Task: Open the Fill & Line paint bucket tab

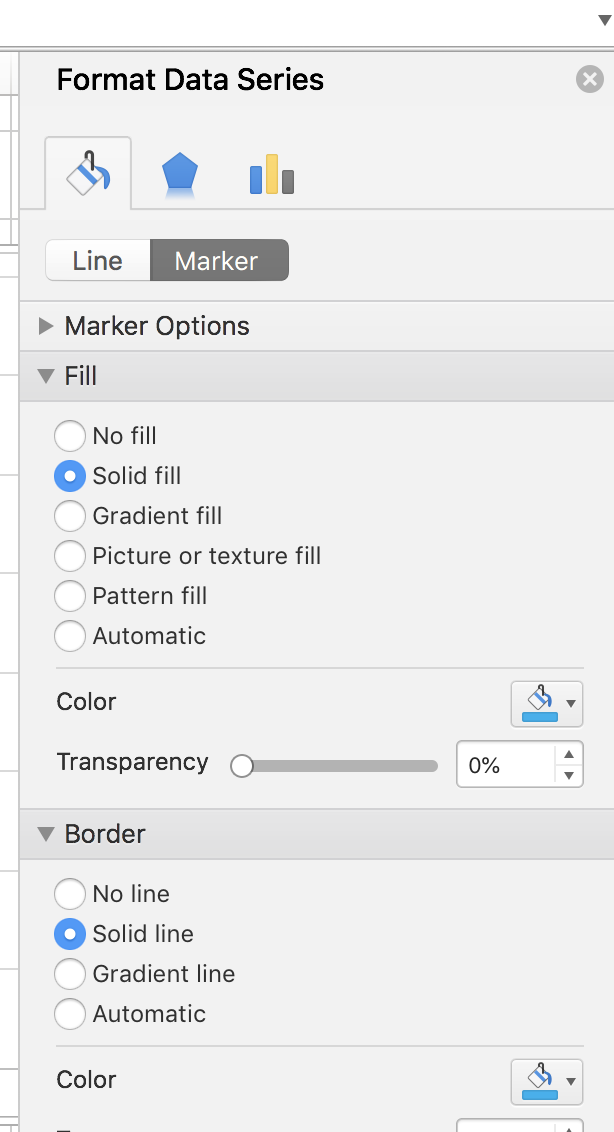Action: pos(88,173)
